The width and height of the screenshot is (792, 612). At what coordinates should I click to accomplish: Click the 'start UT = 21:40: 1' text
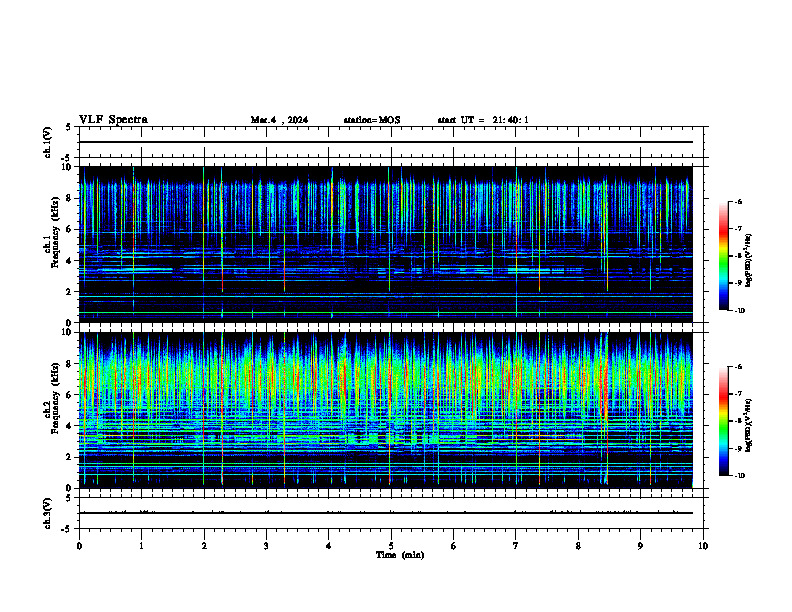coord(483,120)
